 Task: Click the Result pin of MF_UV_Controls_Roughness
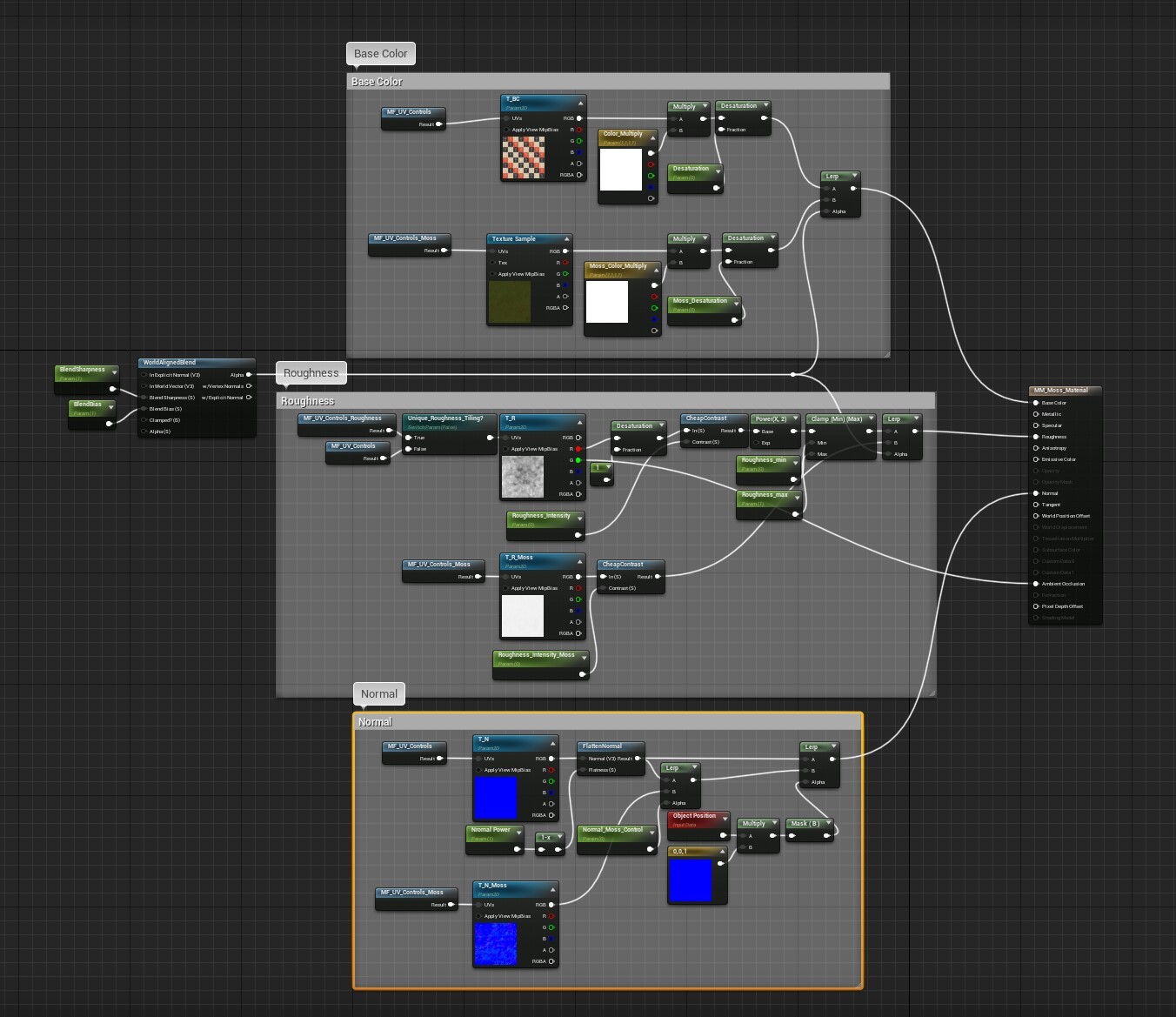pyautogui.click(x=389, y=431)
